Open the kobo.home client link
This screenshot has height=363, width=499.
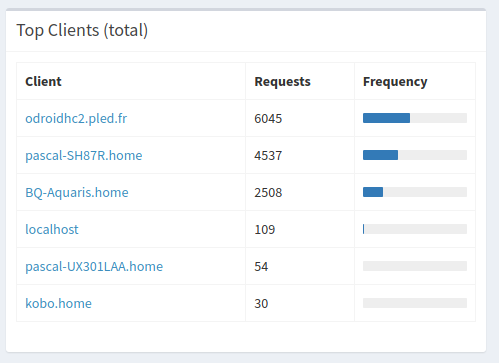(58, 303)
